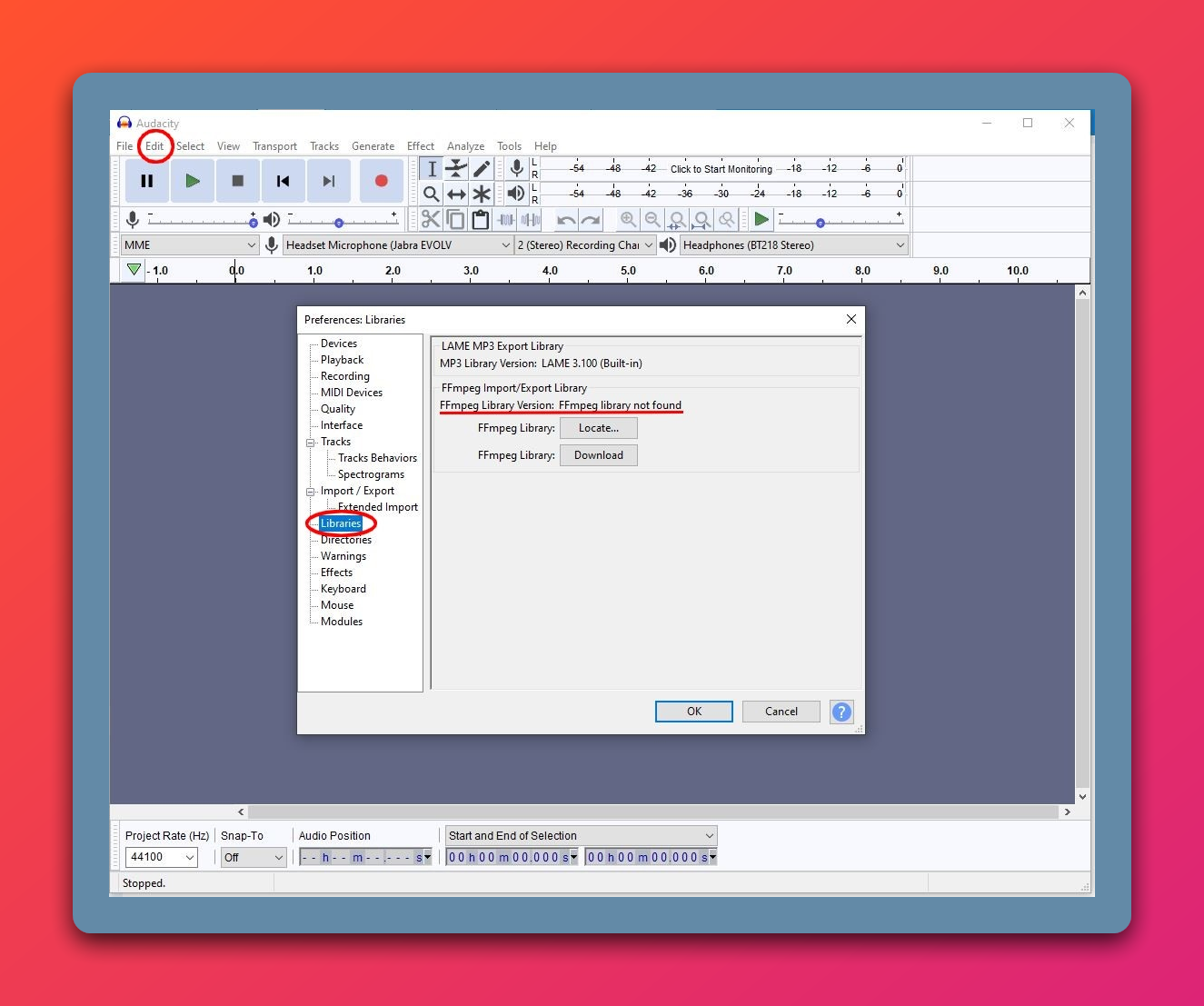Image resolution: width=1204 pixels, height=1006 pixels.
Task: Click the green timeline pinned-head triangle
Action: tap(134, 270)
